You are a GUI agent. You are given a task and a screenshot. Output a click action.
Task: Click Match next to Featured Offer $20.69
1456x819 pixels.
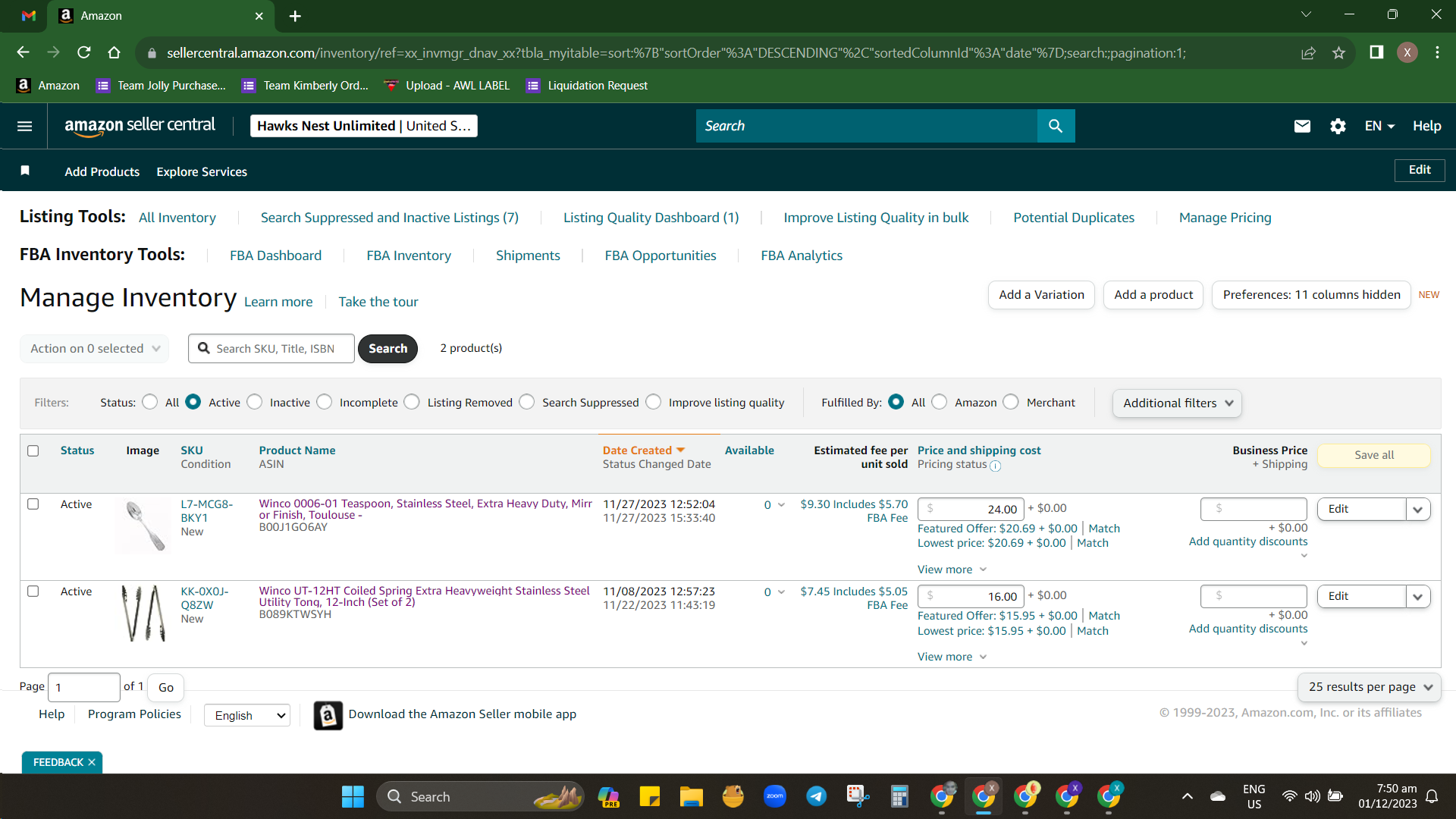pyautogui.click(x=1104, y=529)
